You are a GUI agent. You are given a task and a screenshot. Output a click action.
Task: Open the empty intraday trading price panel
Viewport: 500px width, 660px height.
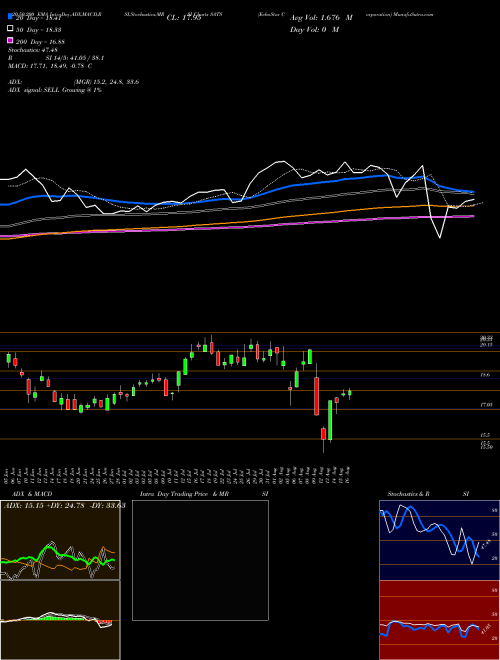200,560
